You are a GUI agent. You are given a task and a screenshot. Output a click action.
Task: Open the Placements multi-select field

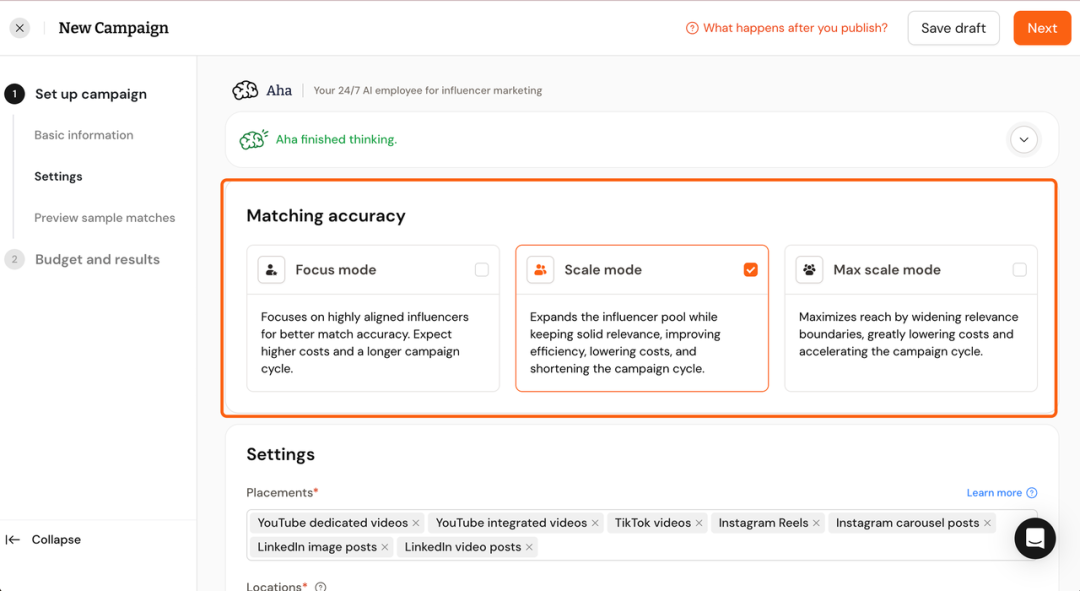coord(760,547)
